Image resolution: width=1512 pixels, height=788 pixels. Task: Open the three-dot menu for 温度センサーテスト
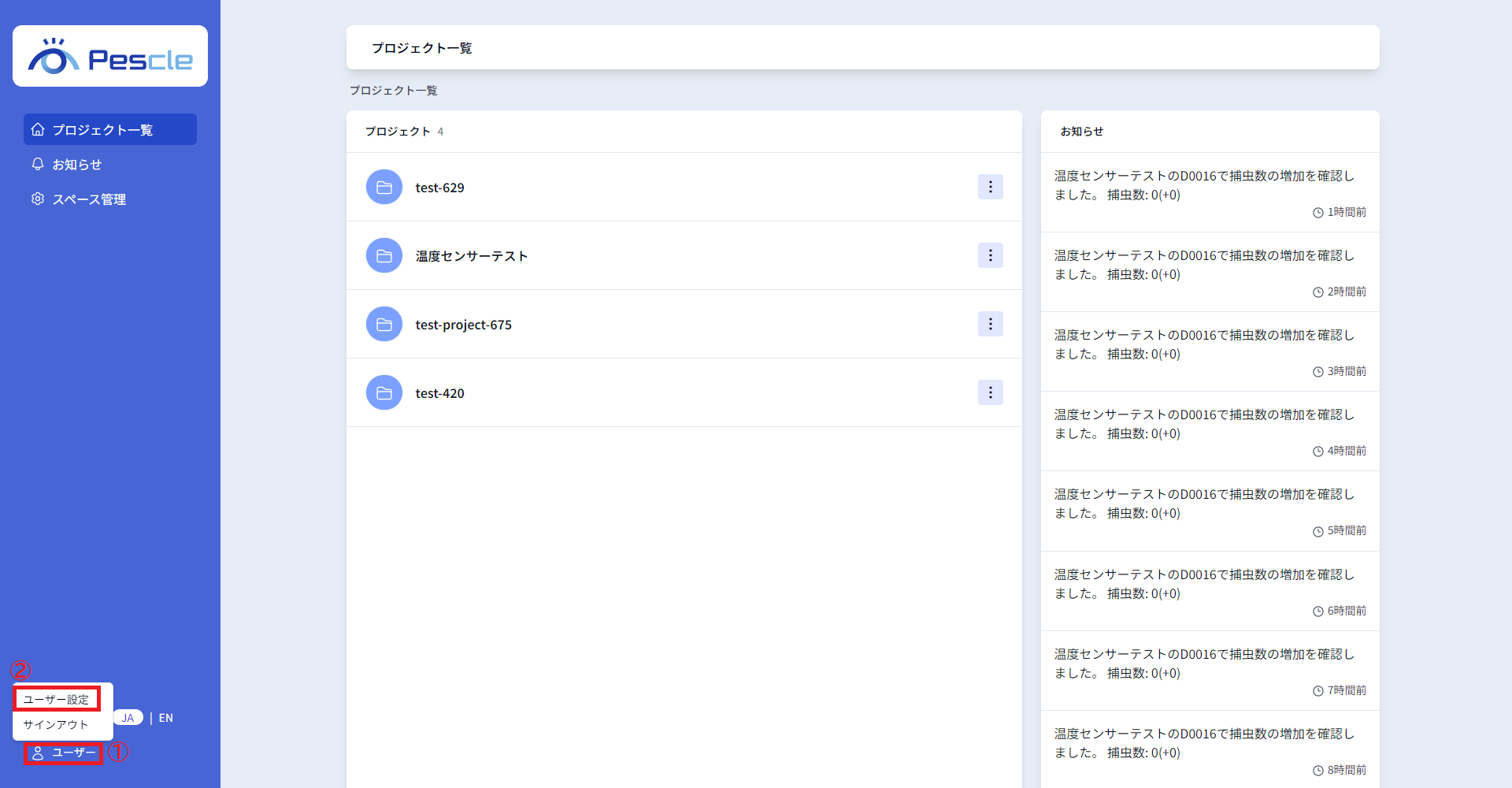click(990, 255)
